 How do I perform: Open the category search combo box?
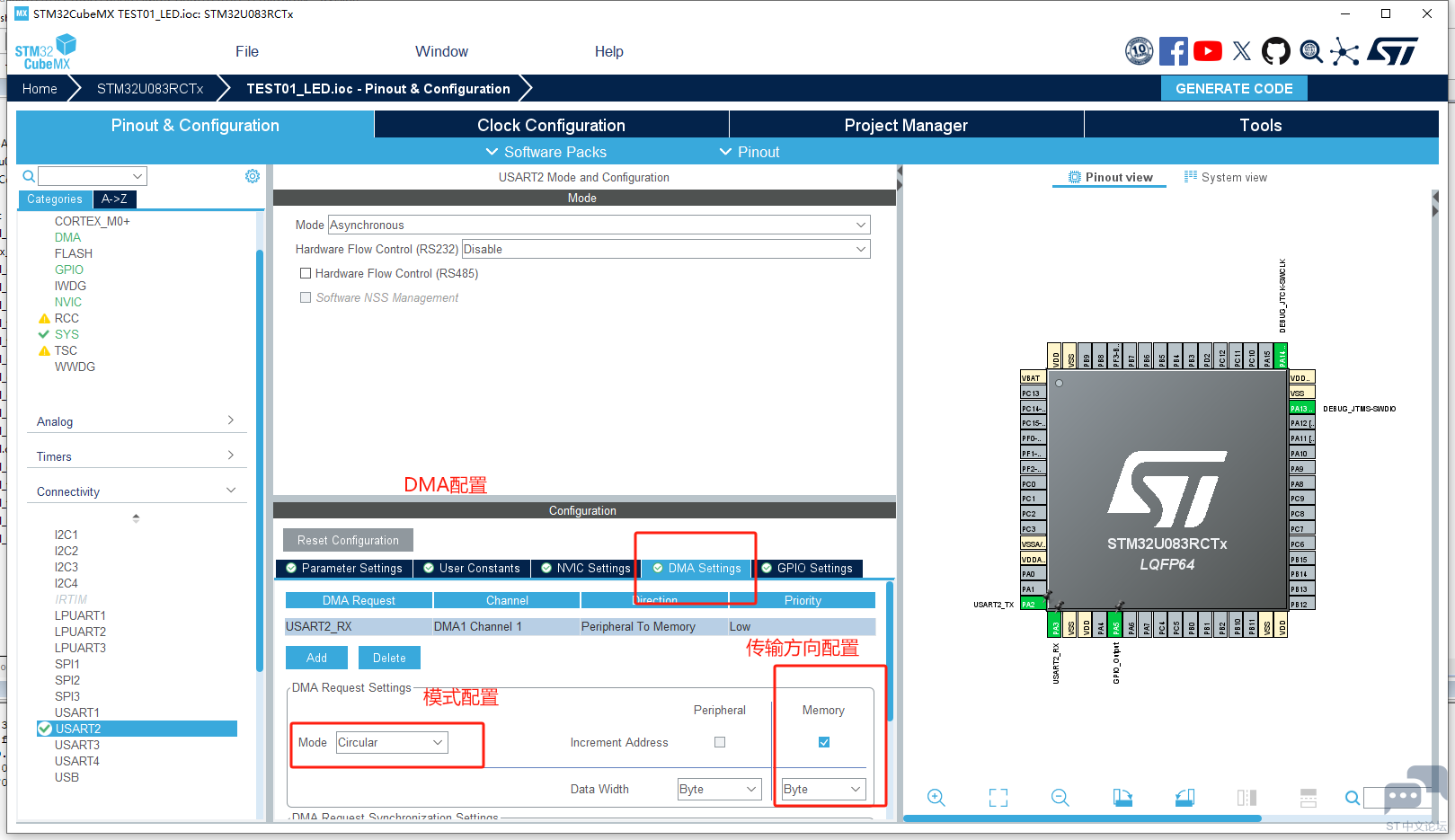93,176
